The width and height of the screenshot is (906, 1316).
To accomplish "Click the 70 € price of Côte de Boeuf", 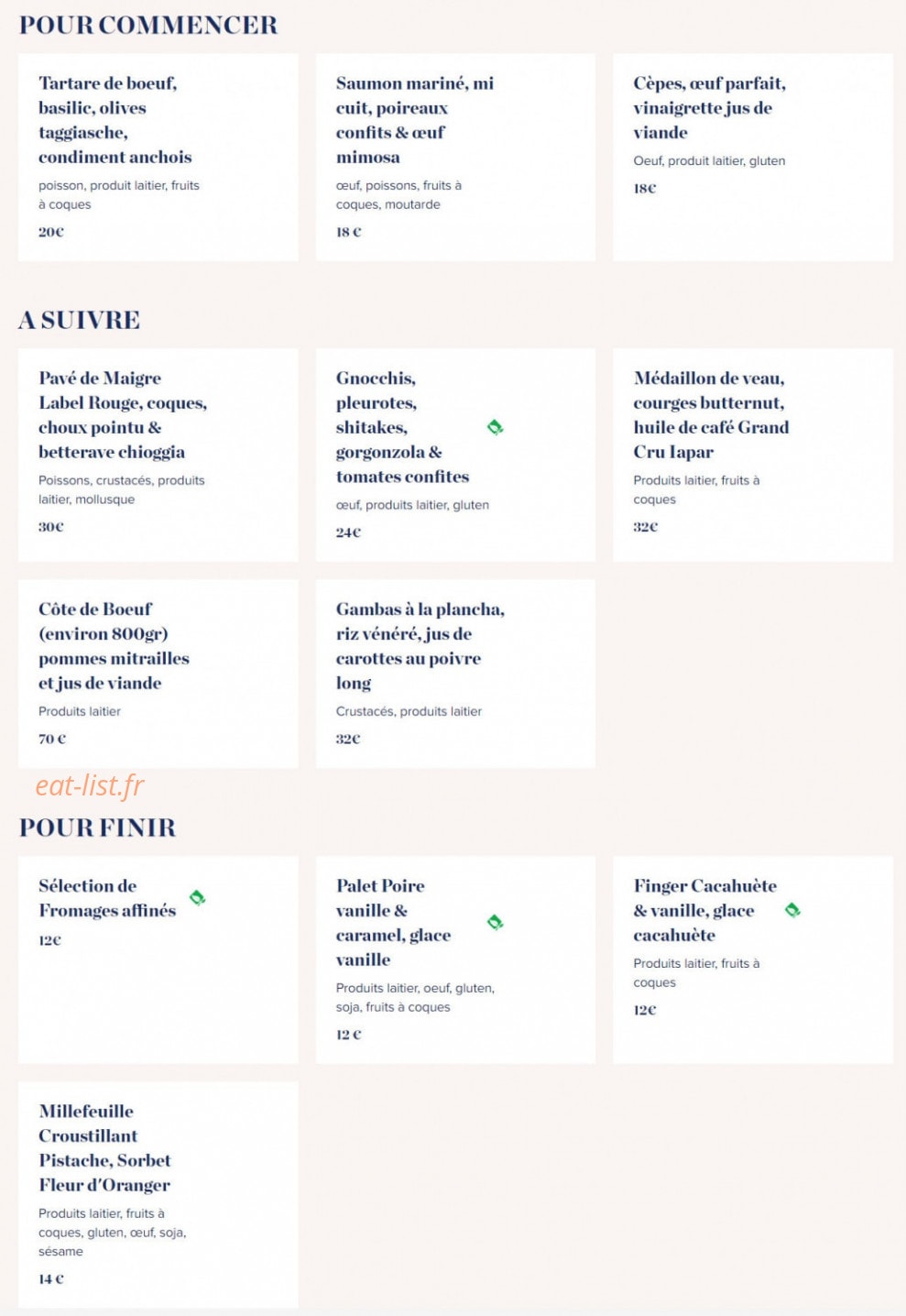I will coord(52,739).
